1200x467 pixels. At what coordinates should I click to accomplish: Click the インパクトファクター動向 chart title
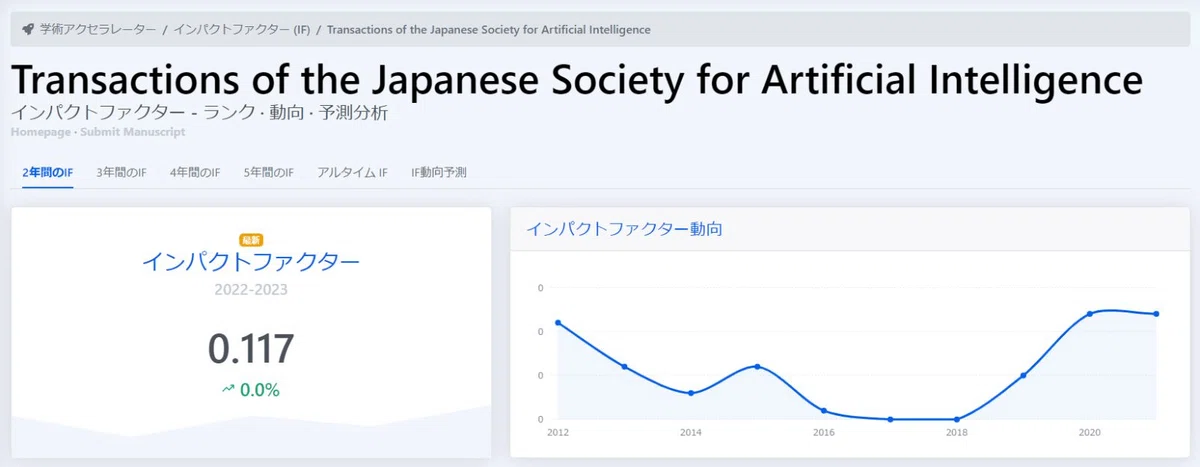pyautogui.click(x=624, y=228)
